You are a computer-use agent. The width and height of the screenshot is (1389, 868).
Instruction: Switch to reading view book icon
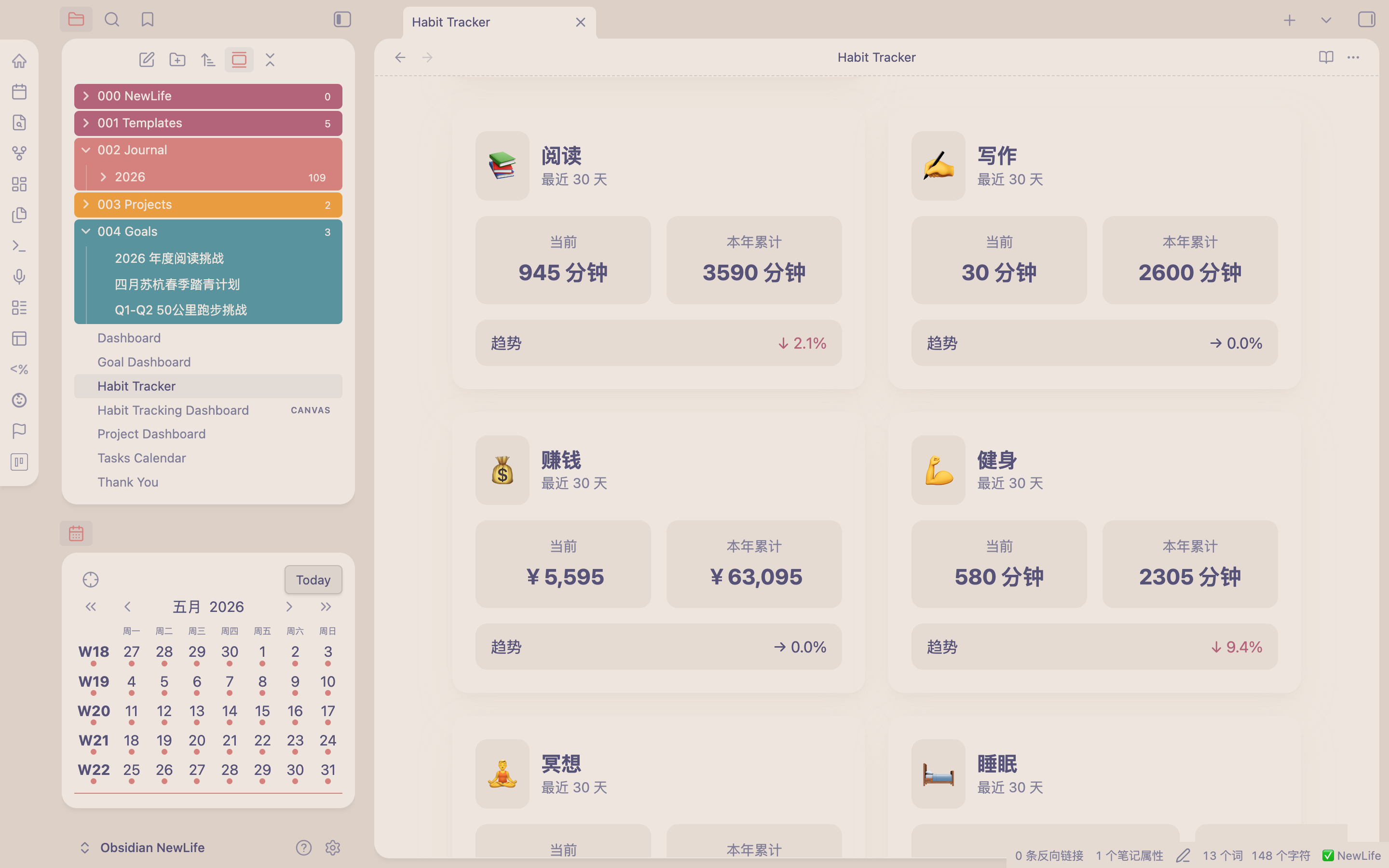[1326, 57]
